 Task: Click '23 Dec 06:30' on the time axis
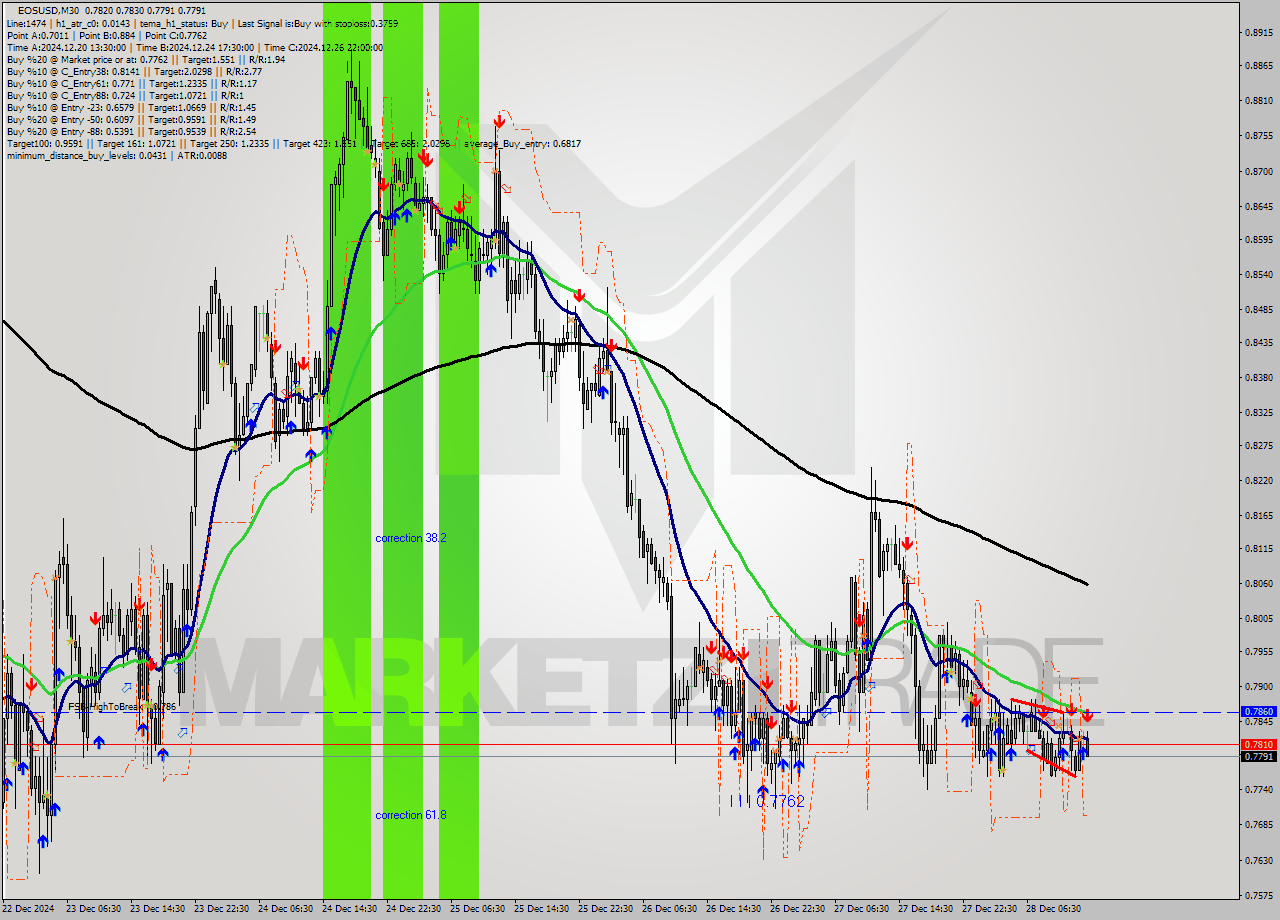coord(93,909)
